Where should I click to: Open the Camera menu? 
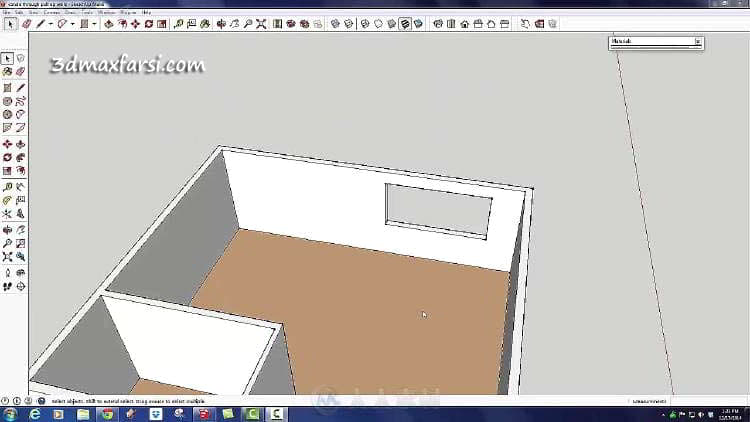[52, 12]
